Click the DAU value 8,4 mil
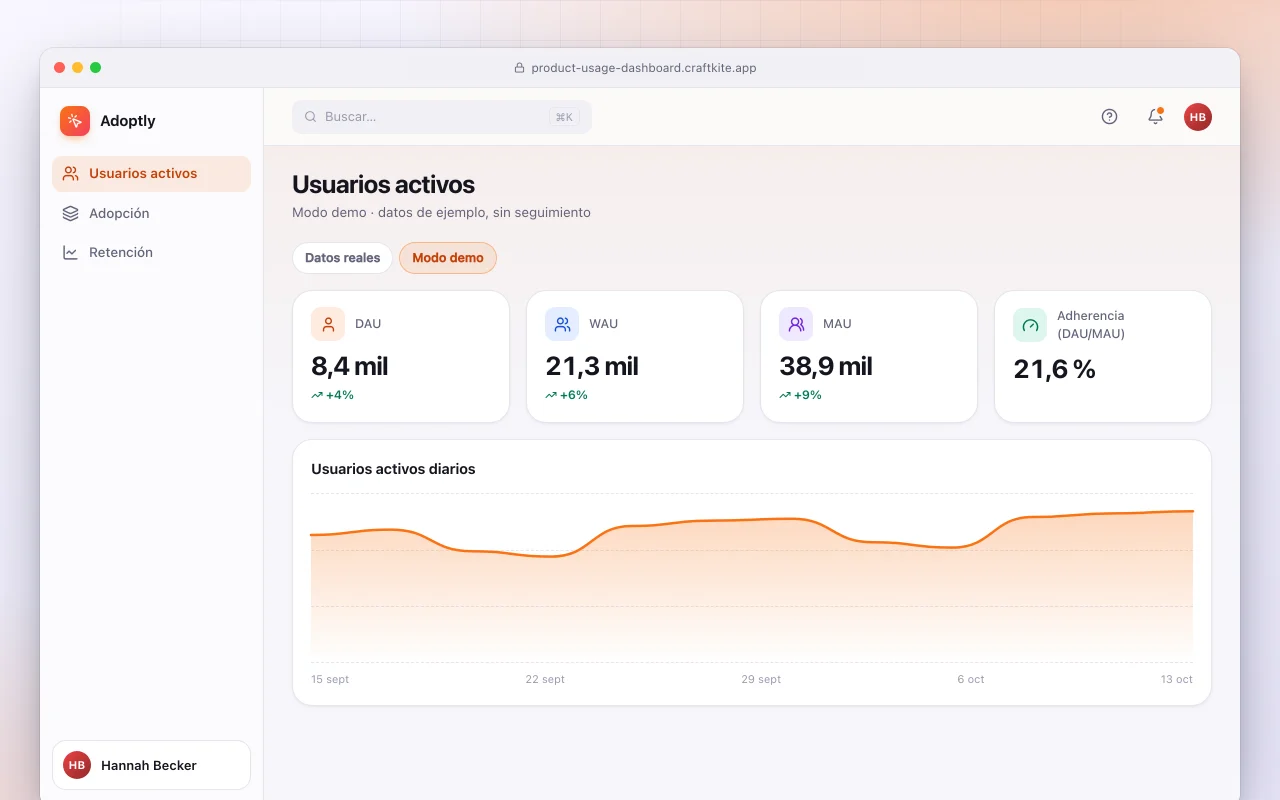Image resolution: width=1280 pixels, height=800 pixels. click(x=350, y=366)
